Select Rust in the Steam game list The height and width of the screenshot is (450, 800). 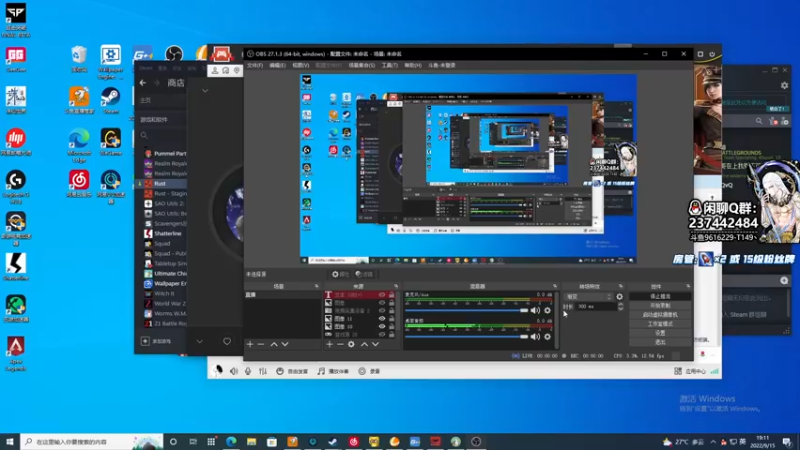162,183
